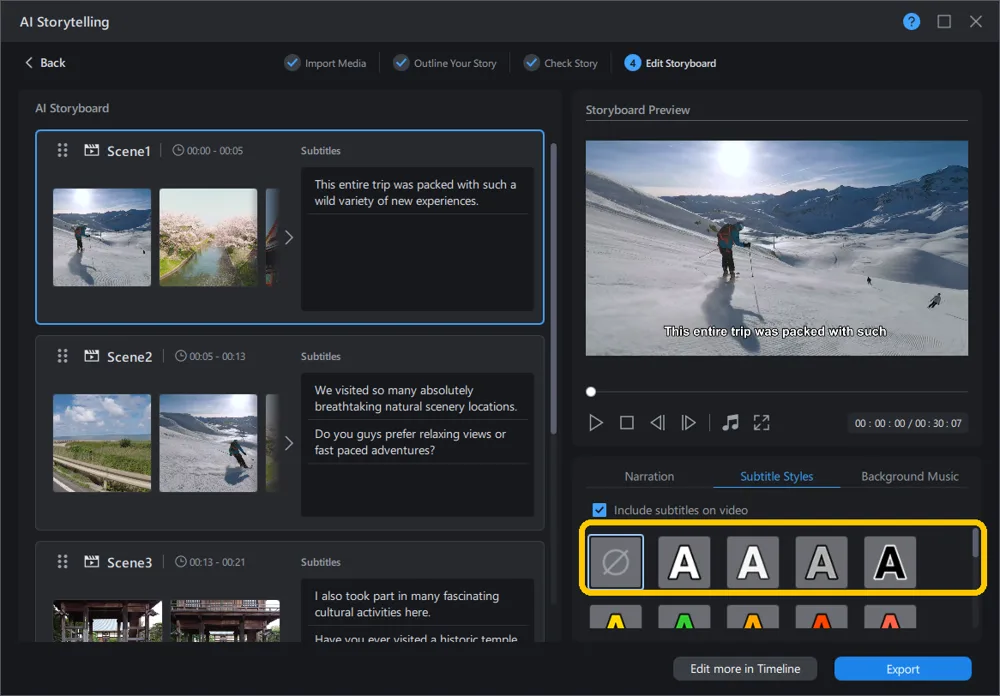Open the help question mark icon

point(911,22)
